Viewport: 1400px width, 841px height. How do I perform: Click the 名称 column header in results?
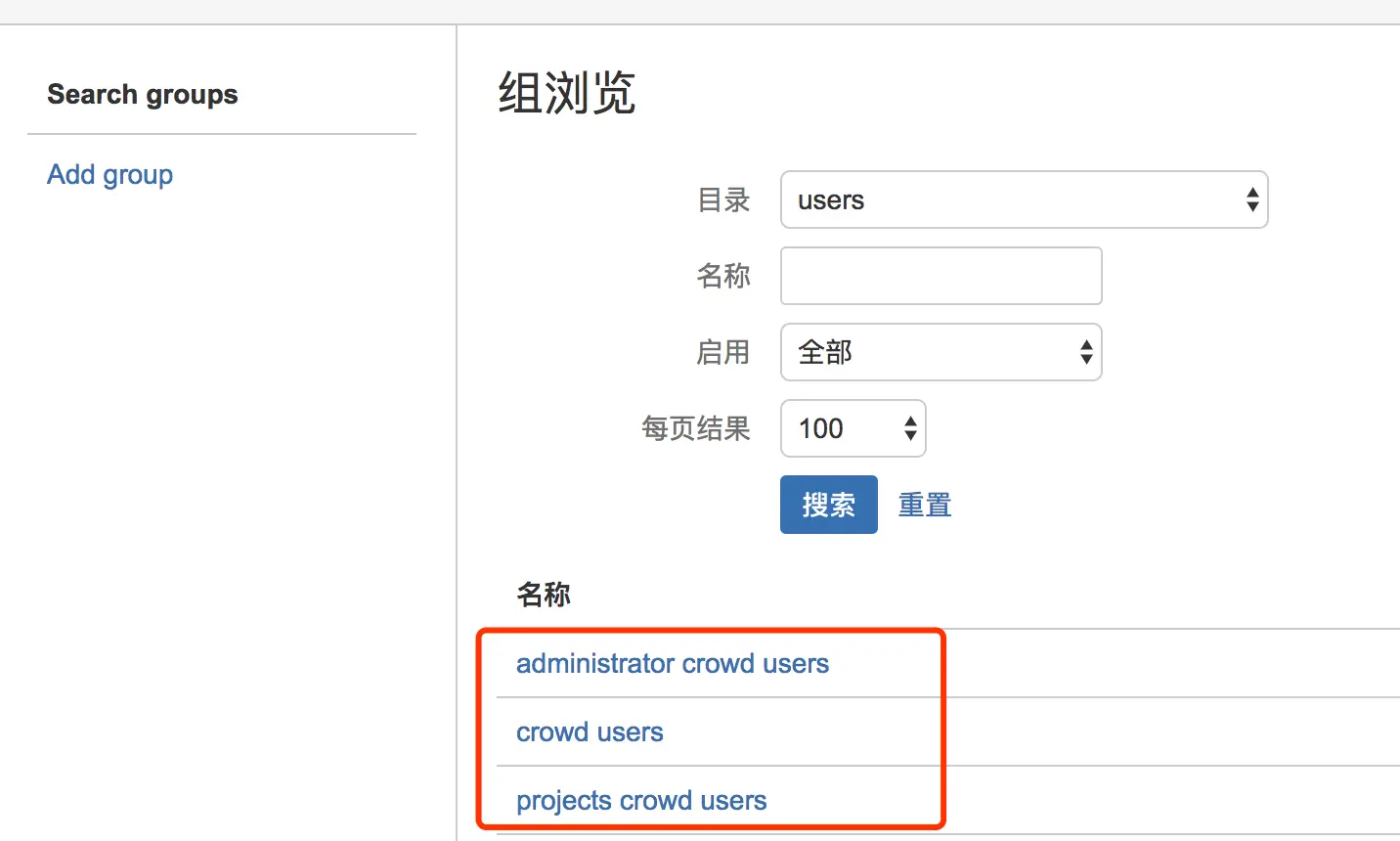point(544,595)
